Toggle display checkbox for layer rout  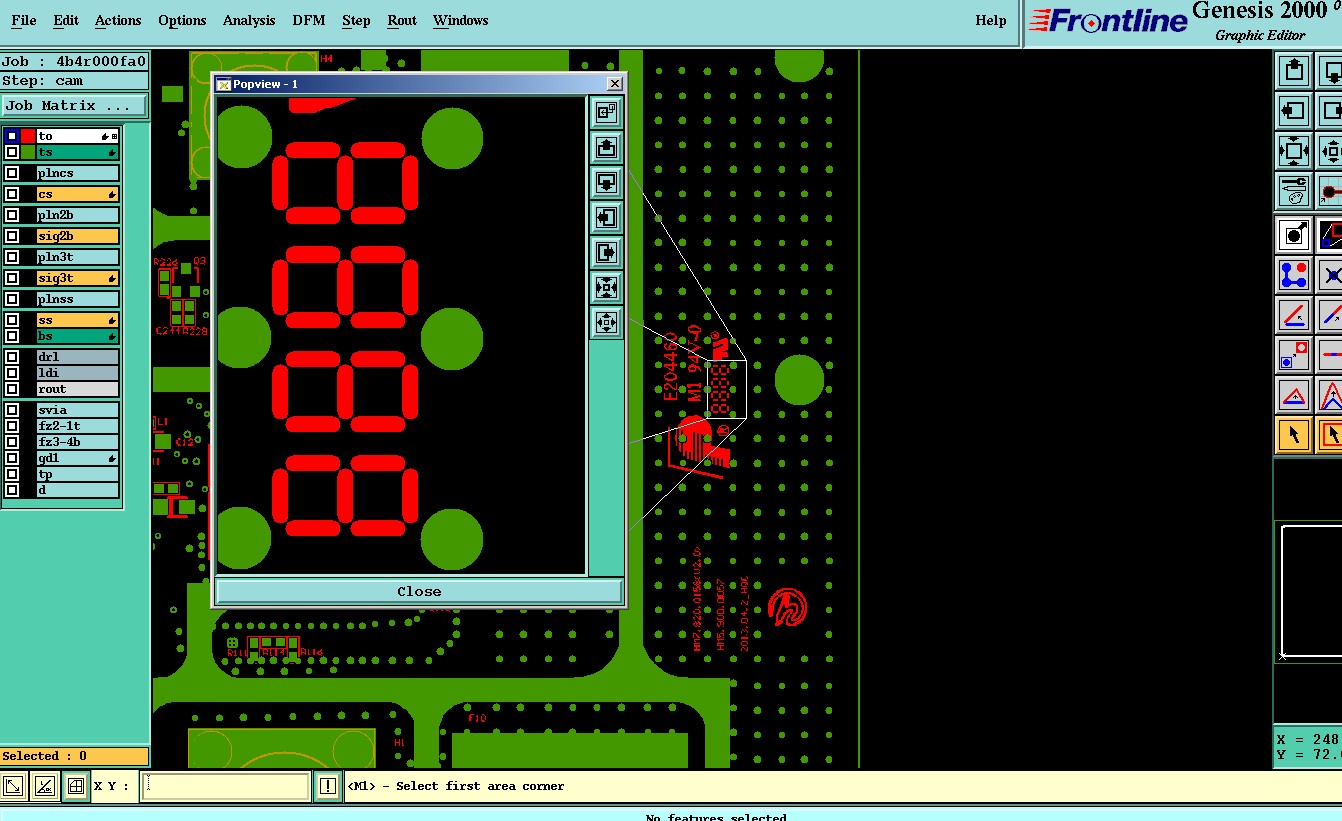[x=12, y=389]
